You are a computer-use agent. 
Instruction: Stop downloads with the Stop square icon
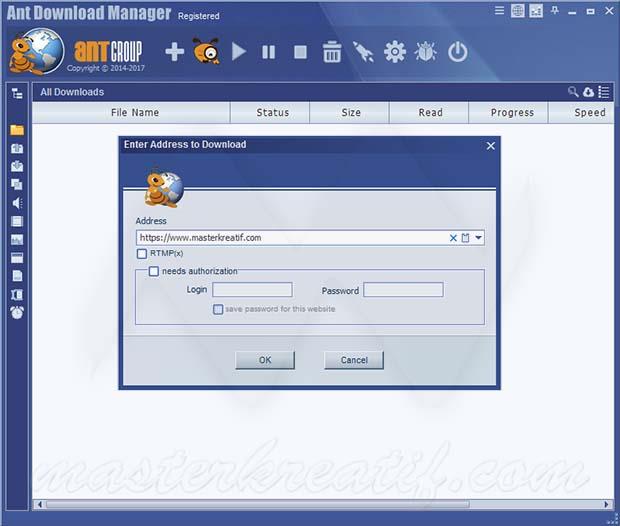[300, 52]
